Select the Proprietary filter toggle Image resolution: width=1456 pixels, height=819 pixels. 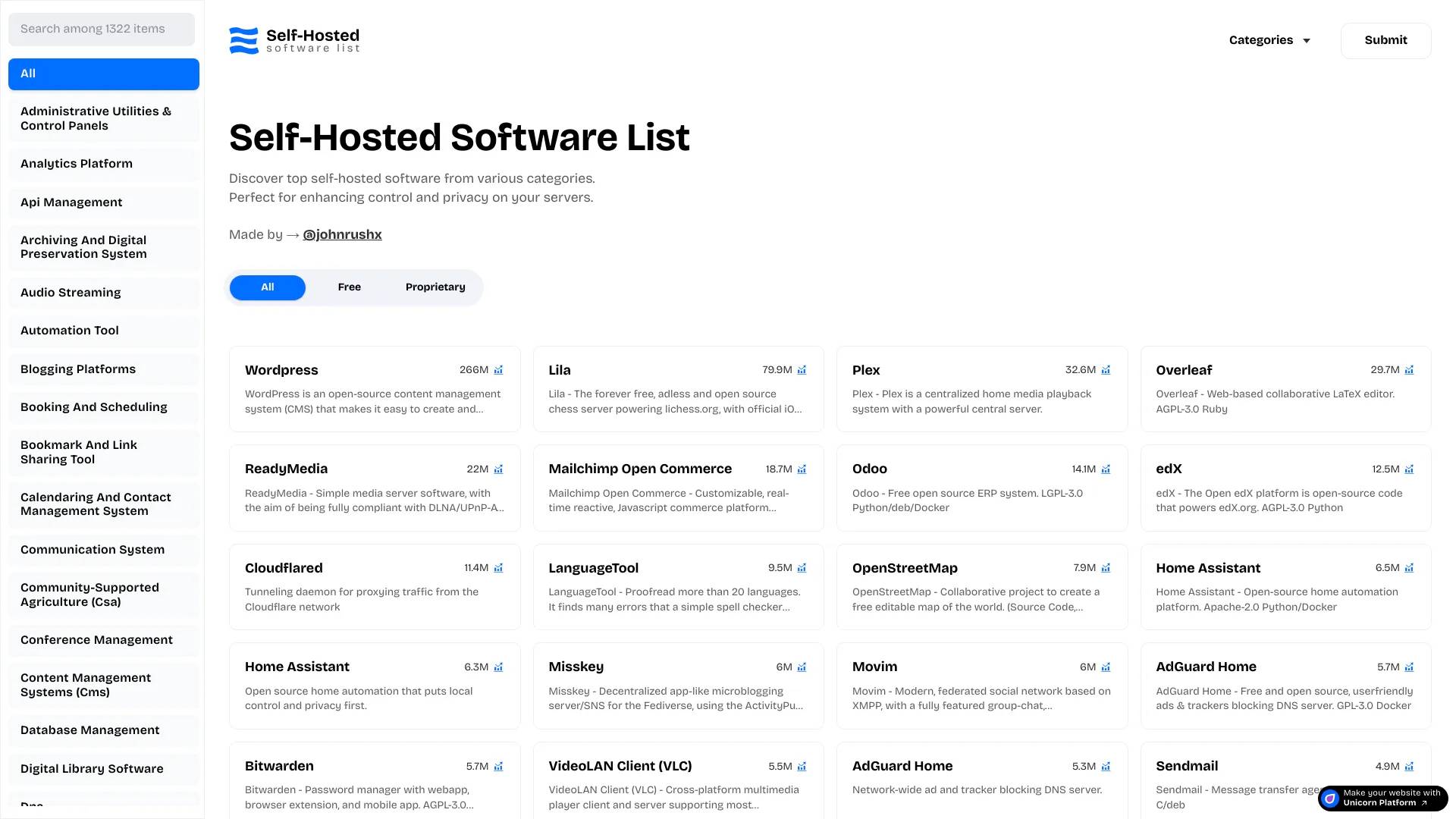click(435, 287)
